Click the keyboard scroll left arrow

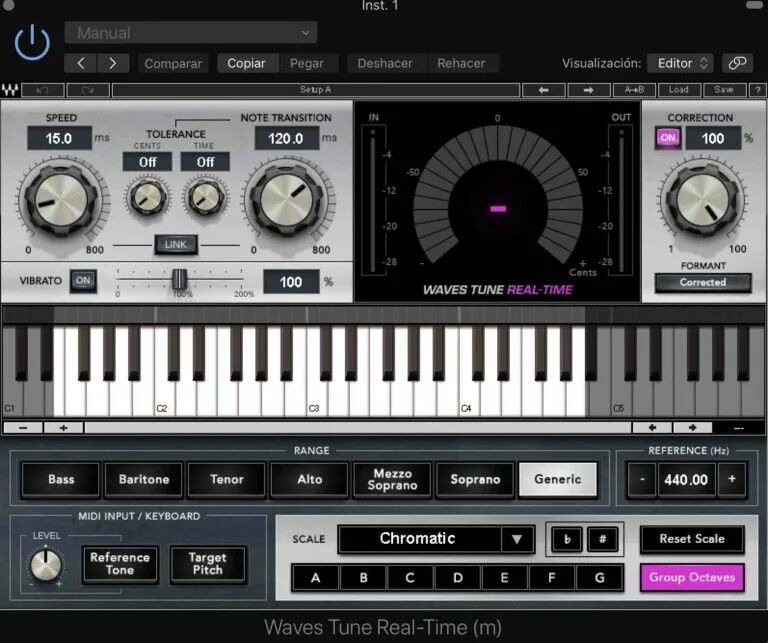click(652, 428)
